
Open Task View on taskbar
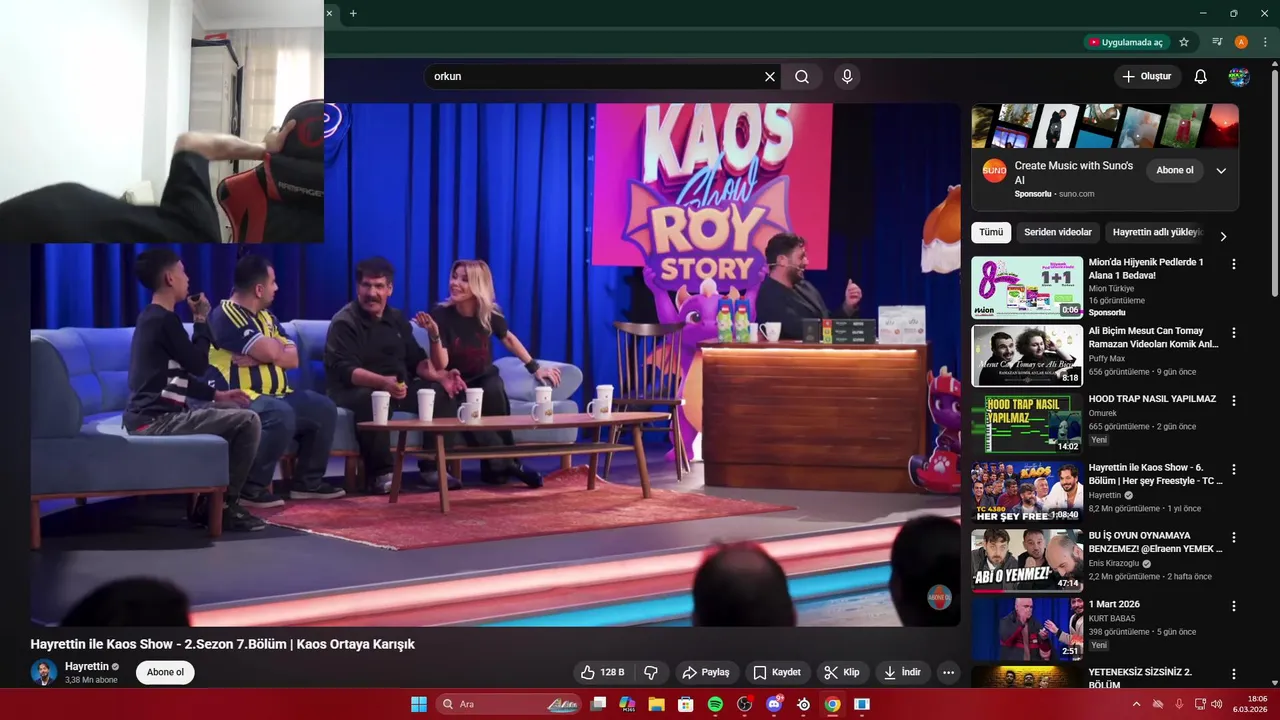598,704
